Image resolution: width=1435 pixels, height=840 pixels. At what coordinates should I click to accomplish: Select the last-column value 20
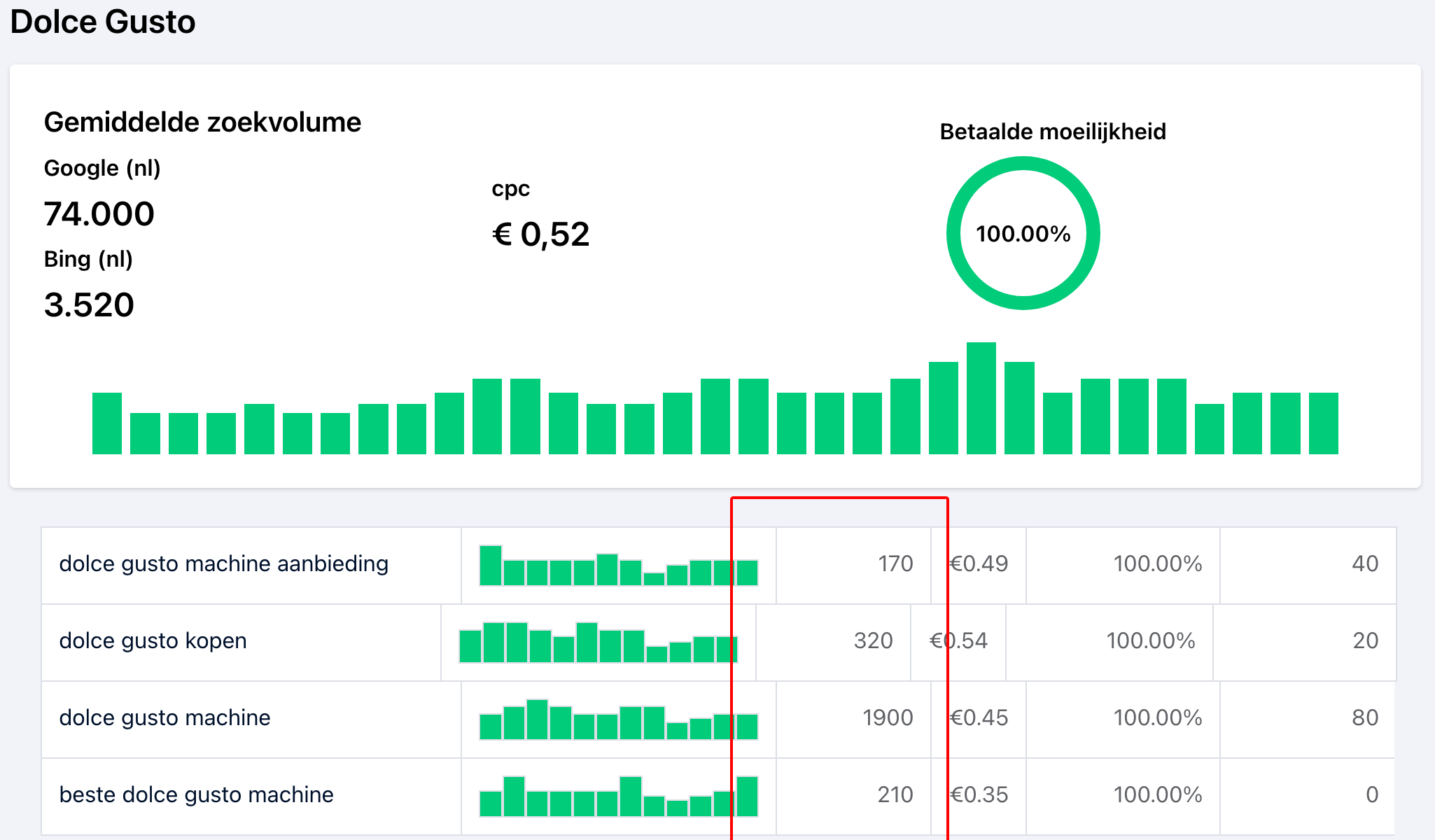[x=1365, y=641]
